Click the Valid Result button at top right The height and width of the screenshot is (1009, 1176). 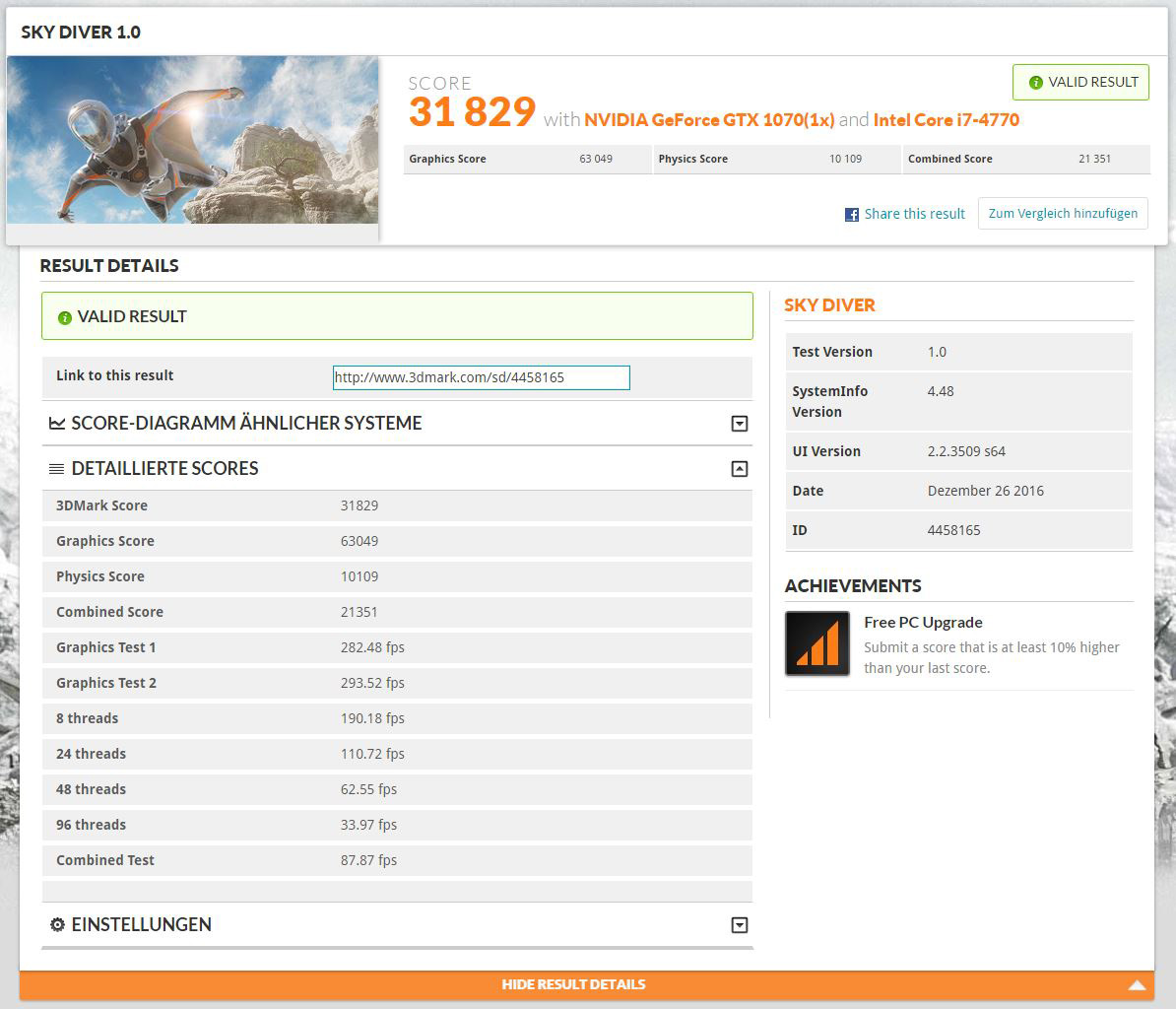1080,83
